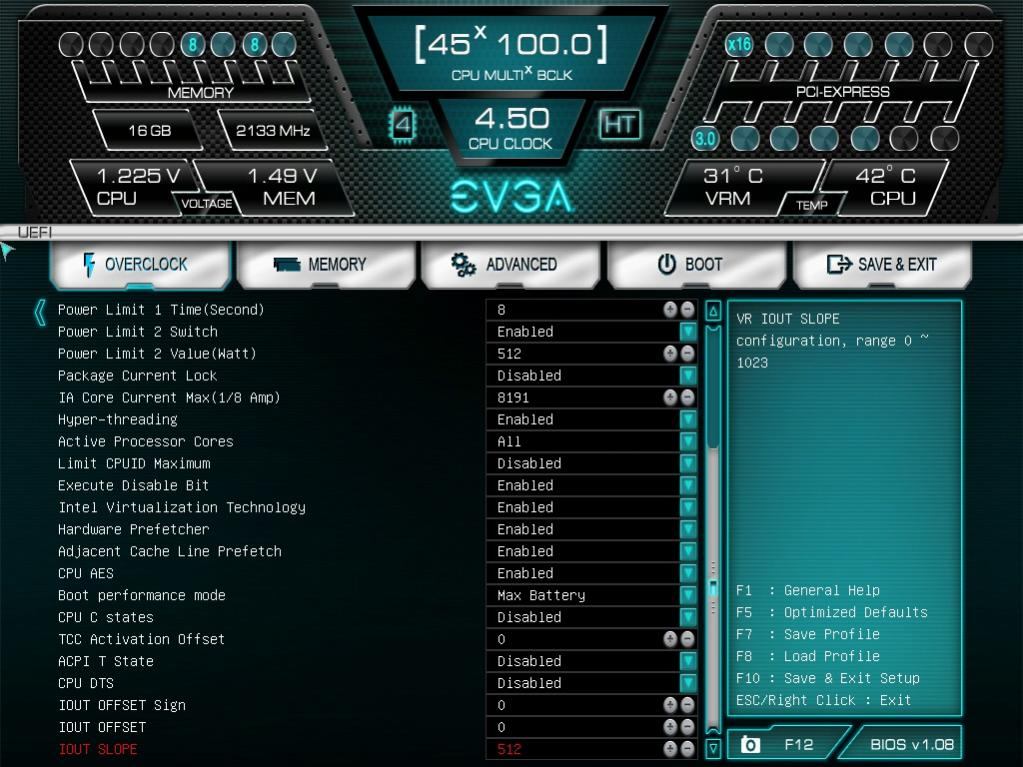Increase IOUT SLOPE with plus button
Viewport: 1023px width, 767px height.
[670, 749]
